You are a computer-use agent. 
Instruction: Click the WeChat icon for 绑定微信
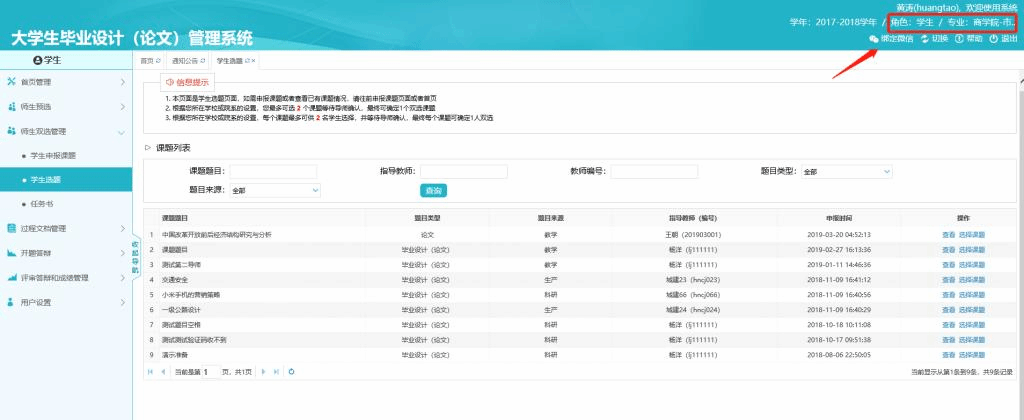pos(874,39)
